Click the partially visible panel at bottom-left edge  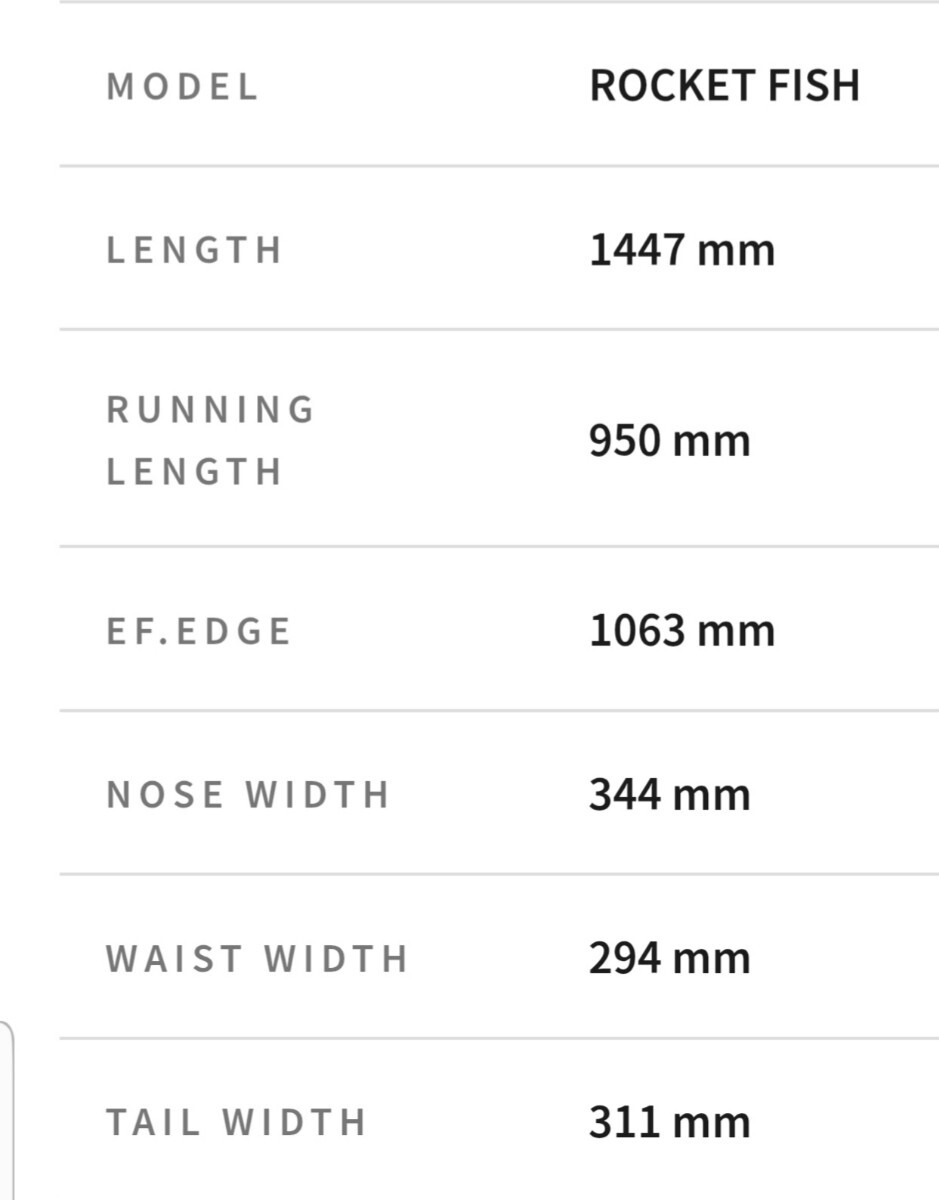click(6, 1110)
